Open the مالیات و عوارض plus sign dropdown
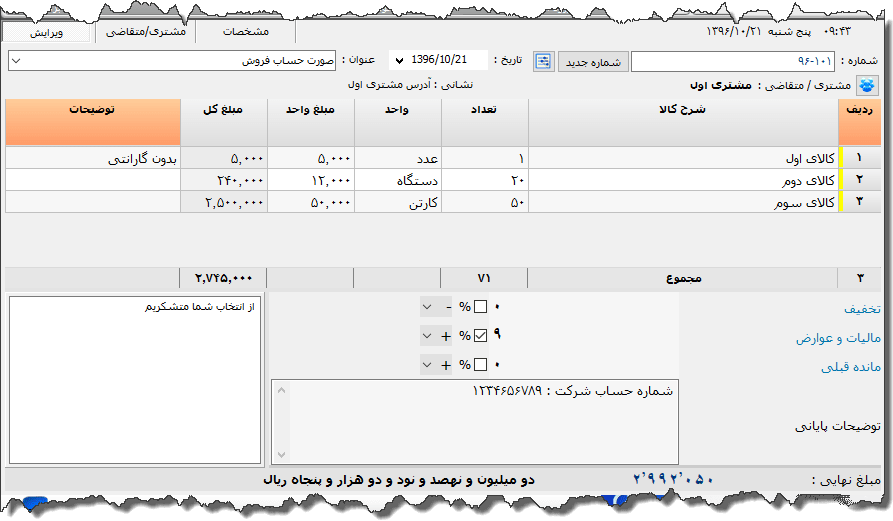Image resolution: width=893 pixels, height=521 pixels. pyautogui.click(x=437, y=336)
